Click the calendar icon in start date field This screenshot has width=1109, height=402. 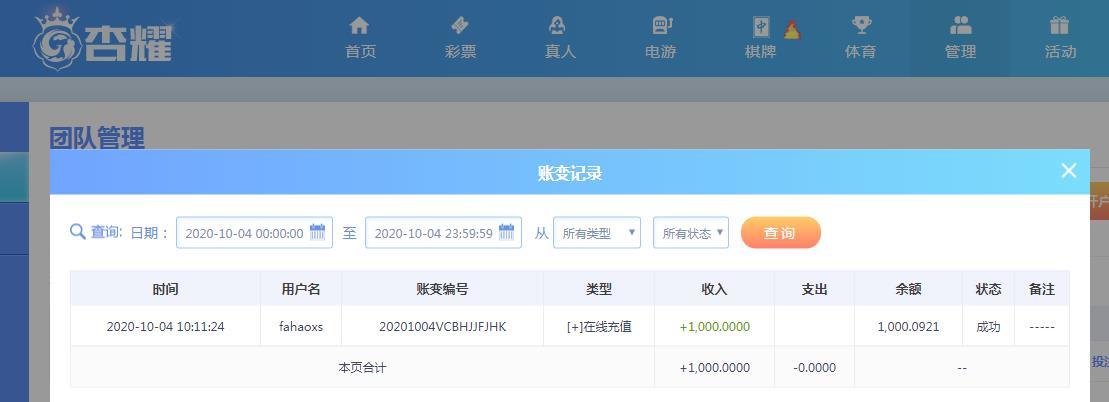pyautogui.click(x=318, y=232)
